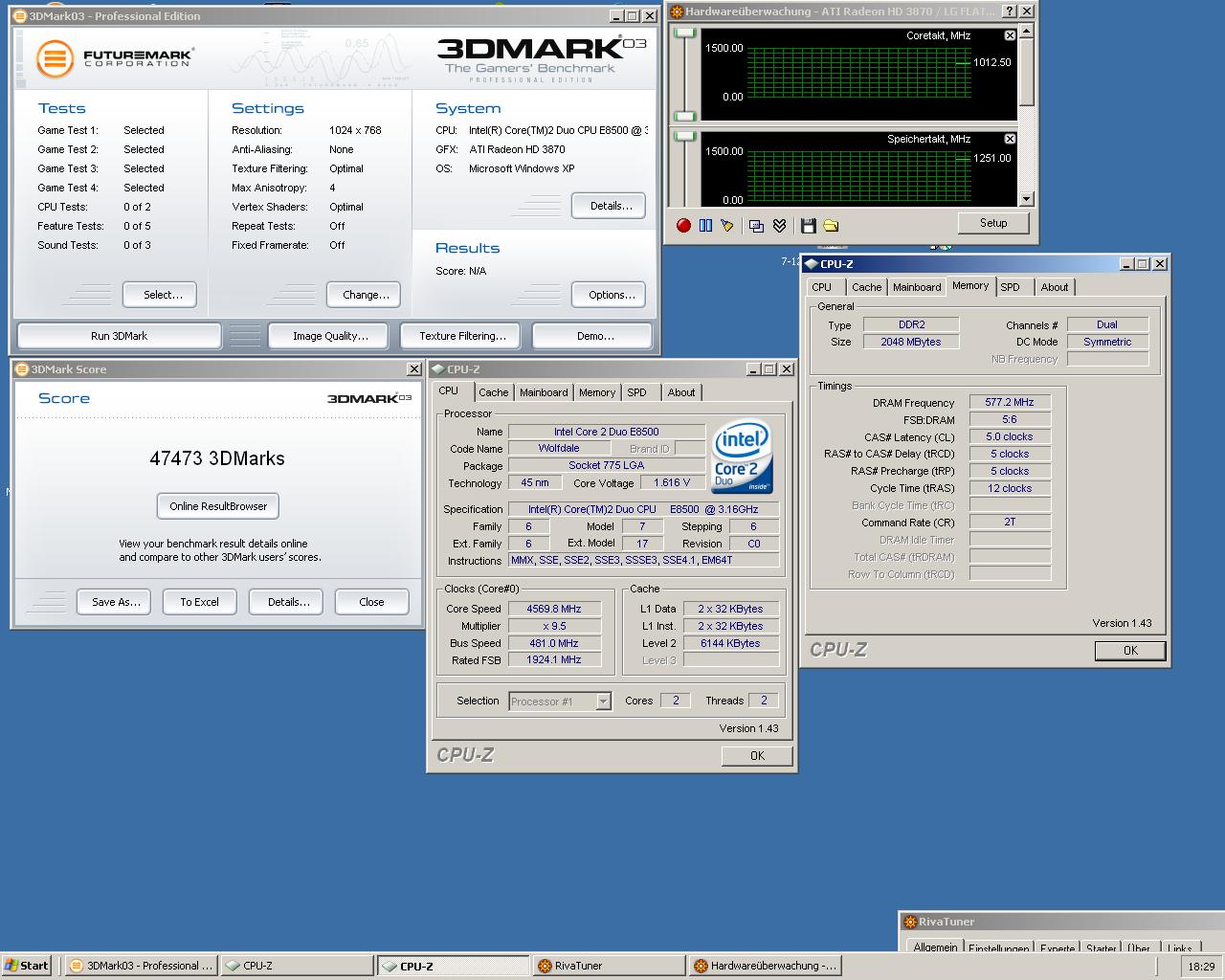This screenshot has width=1225, height=980.
Task: Click the Command Rate value 2T
Action: (x=1010, y=523)
